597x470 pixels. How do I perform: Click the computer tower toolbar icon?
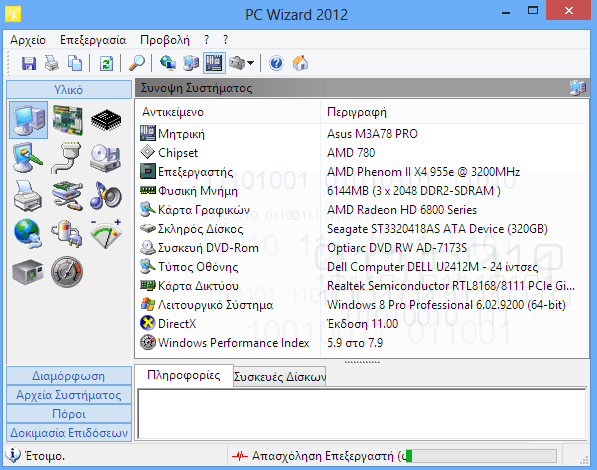pos(191,63)
